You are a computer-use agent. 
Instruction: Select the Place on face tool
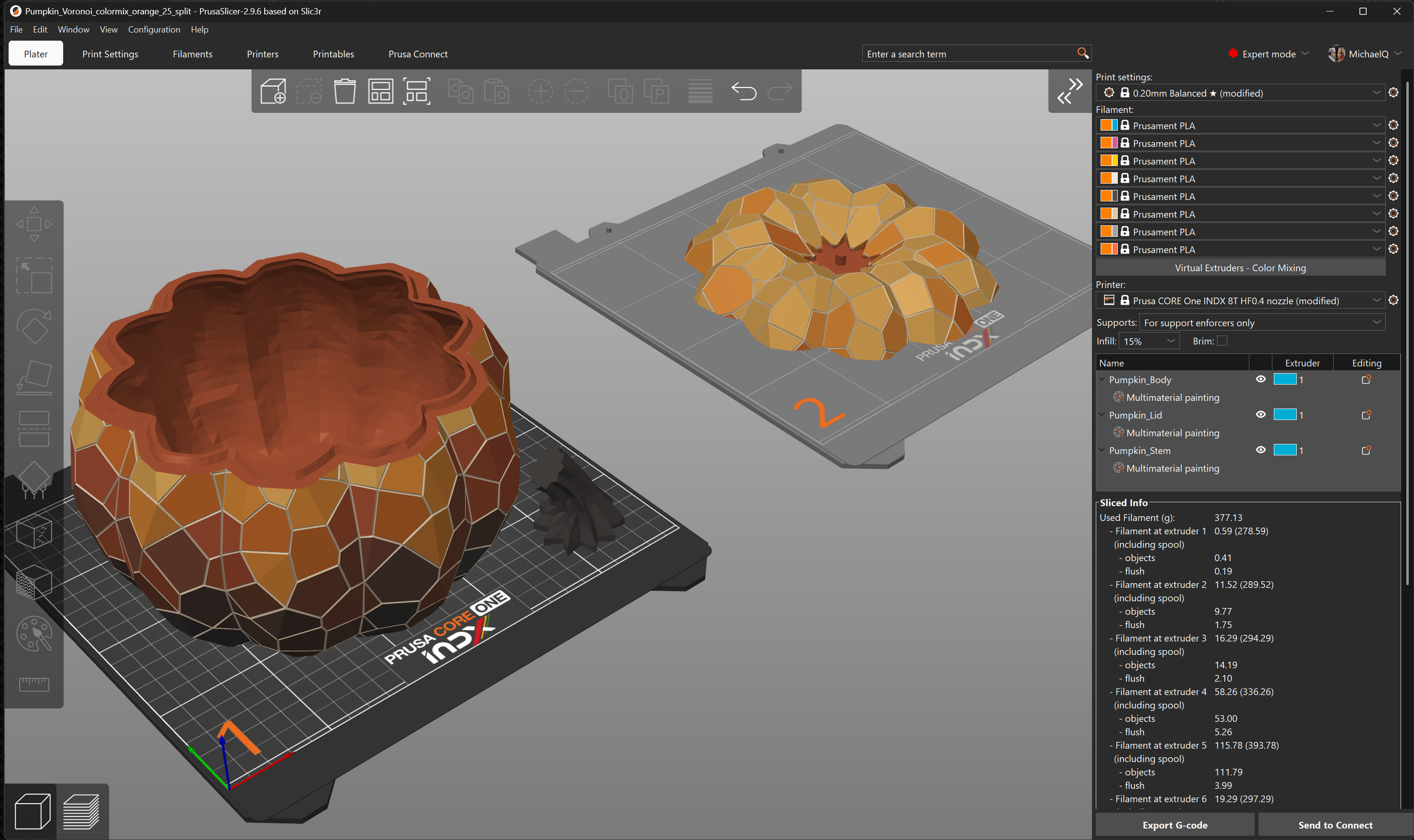pyautogui.click(x=34, y=377)
